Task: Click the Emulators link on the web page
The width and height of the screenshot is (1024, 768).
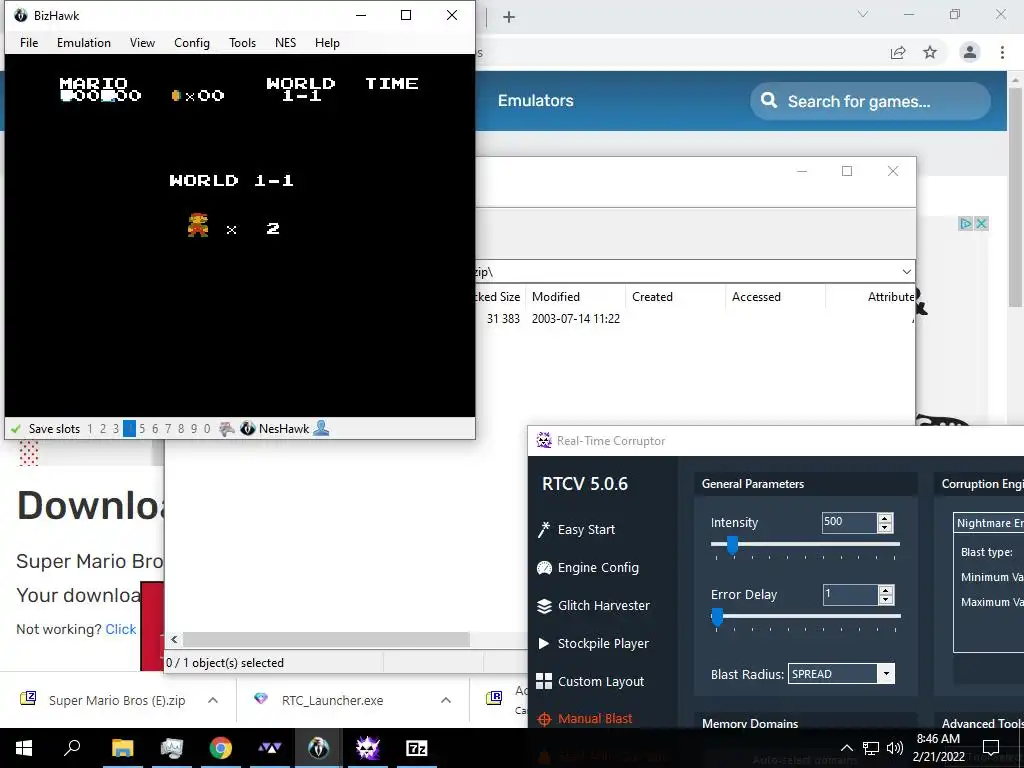Action: click(536, 101)
